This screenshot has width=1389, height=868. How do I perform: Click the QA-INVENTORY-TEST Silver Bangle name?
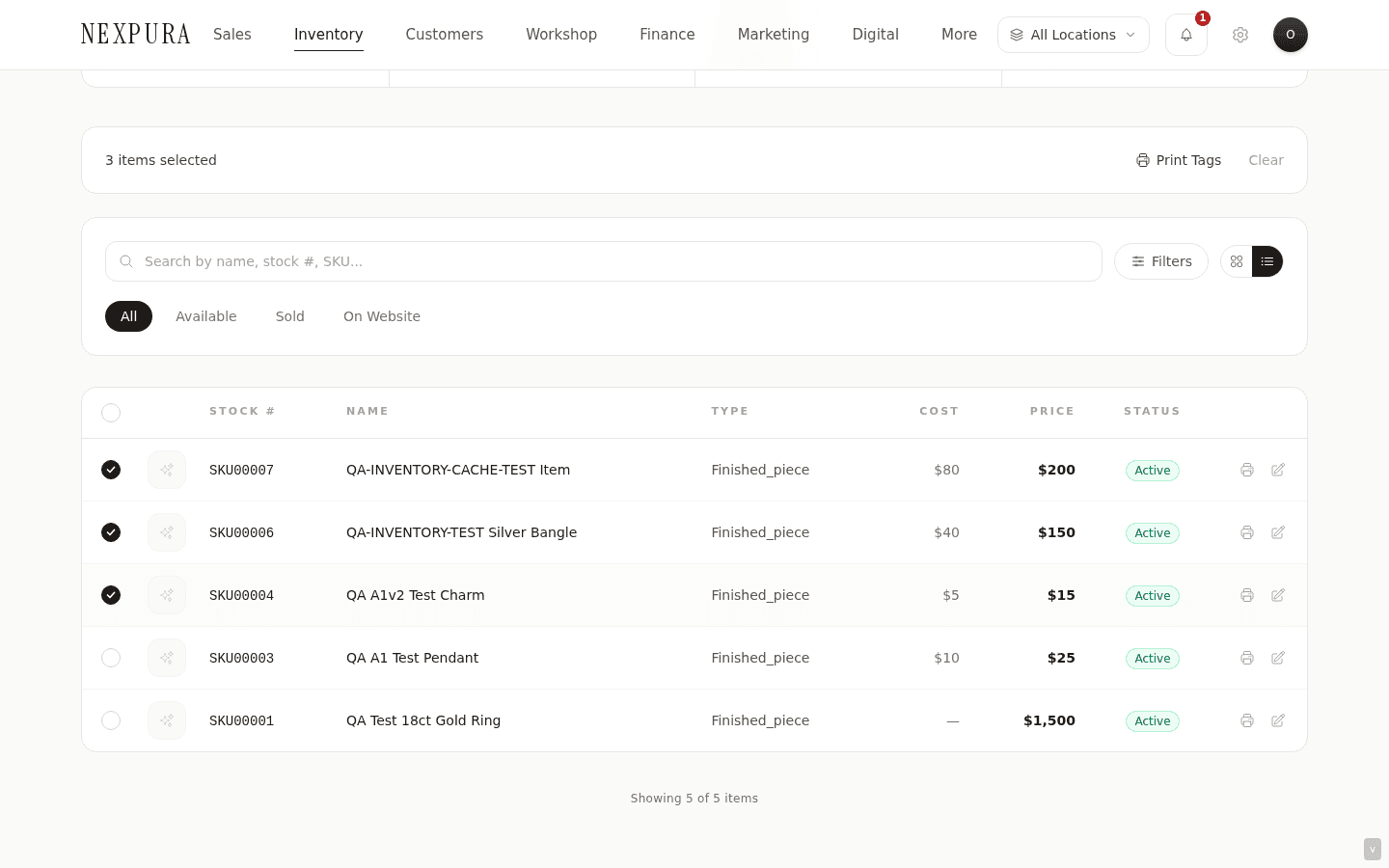click(x=461, y=532)
